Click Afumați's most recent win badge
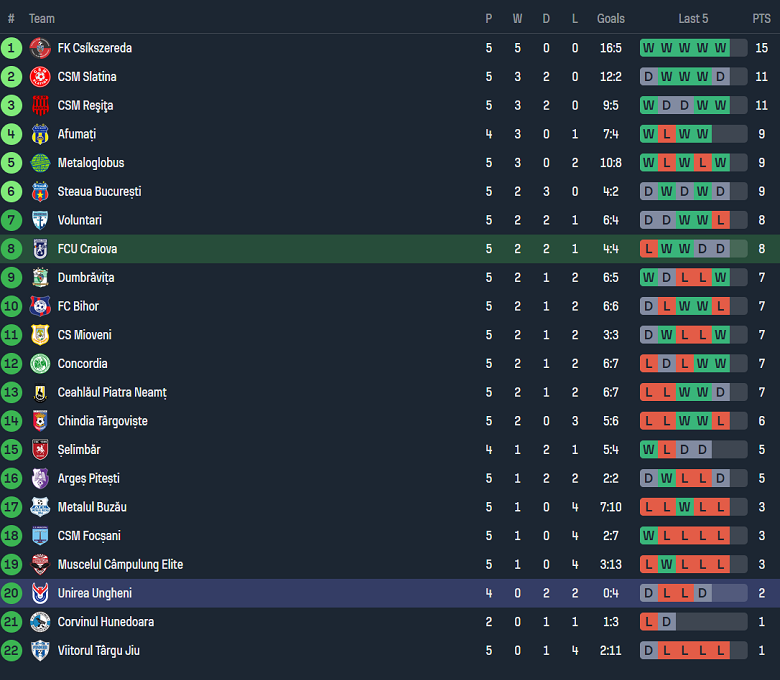The height and width of the screenshot is (680, 780). point(702,134)
